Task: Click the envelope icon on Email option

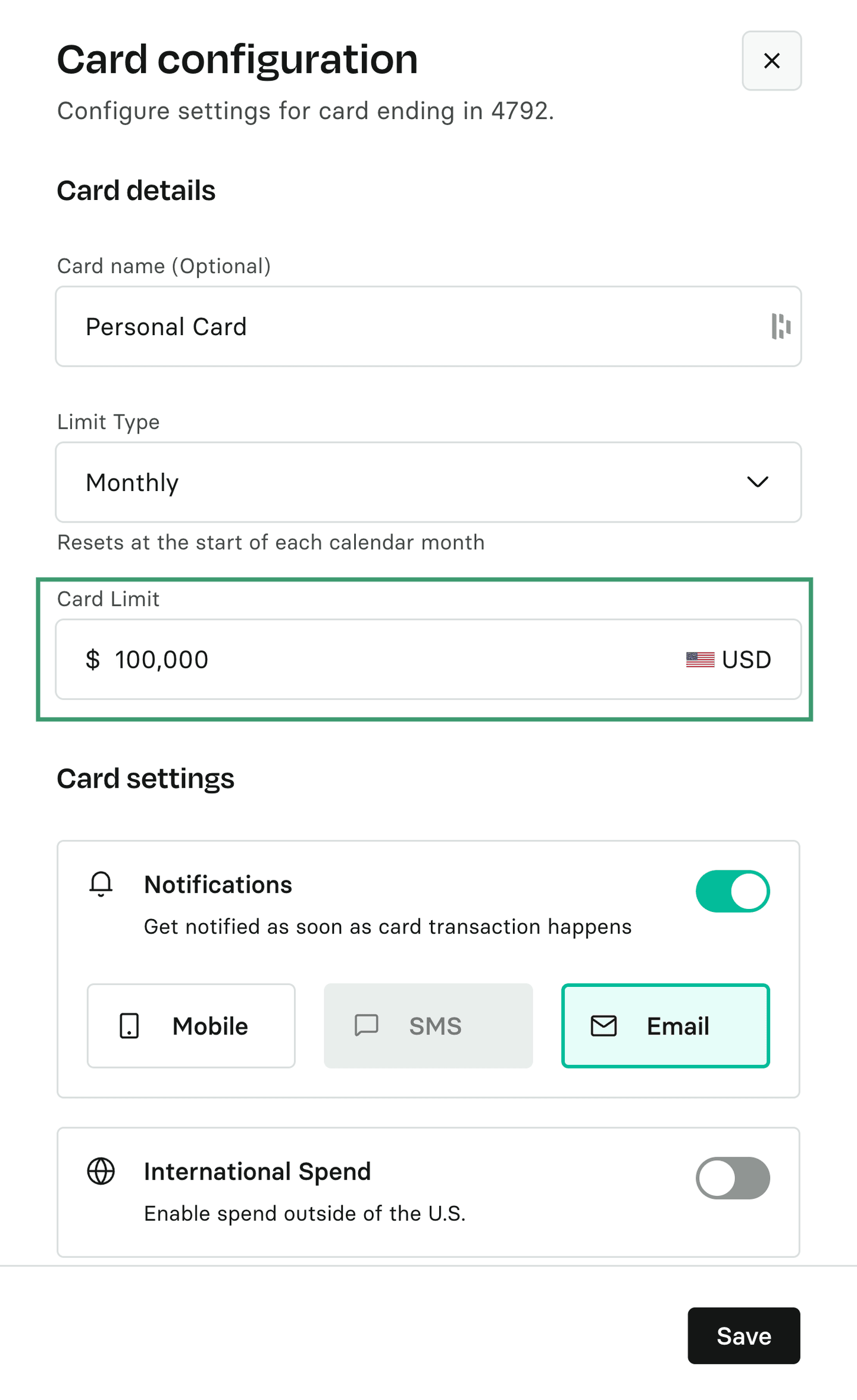Action: (603, 1026)
